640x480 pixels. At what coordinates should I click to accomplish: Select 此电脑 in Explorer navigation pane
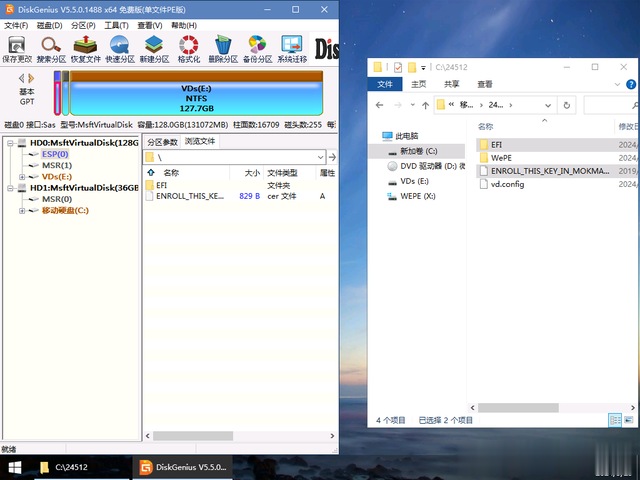[407, 136]
